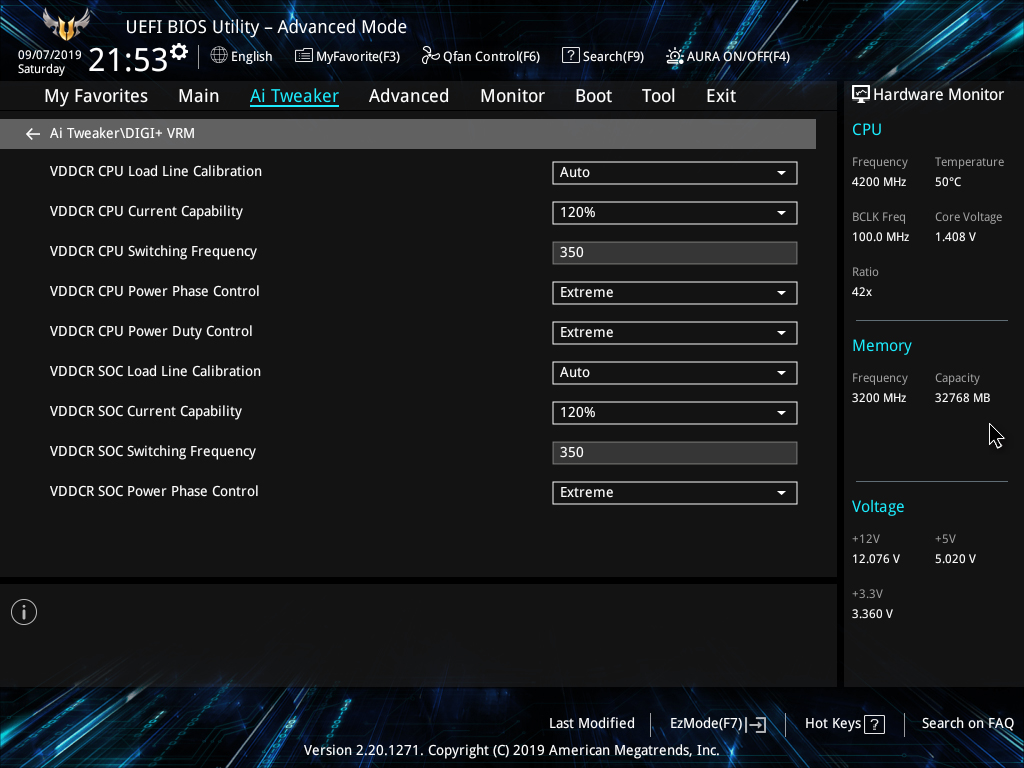Select VDDCR SOC Switching Frequency label
1024x768 pixels.
(152, 451)
